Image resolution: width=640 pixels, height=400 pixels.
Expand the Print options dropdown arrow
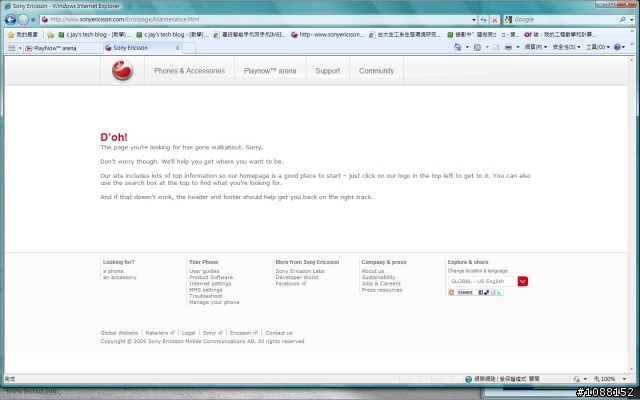point(518,47)
